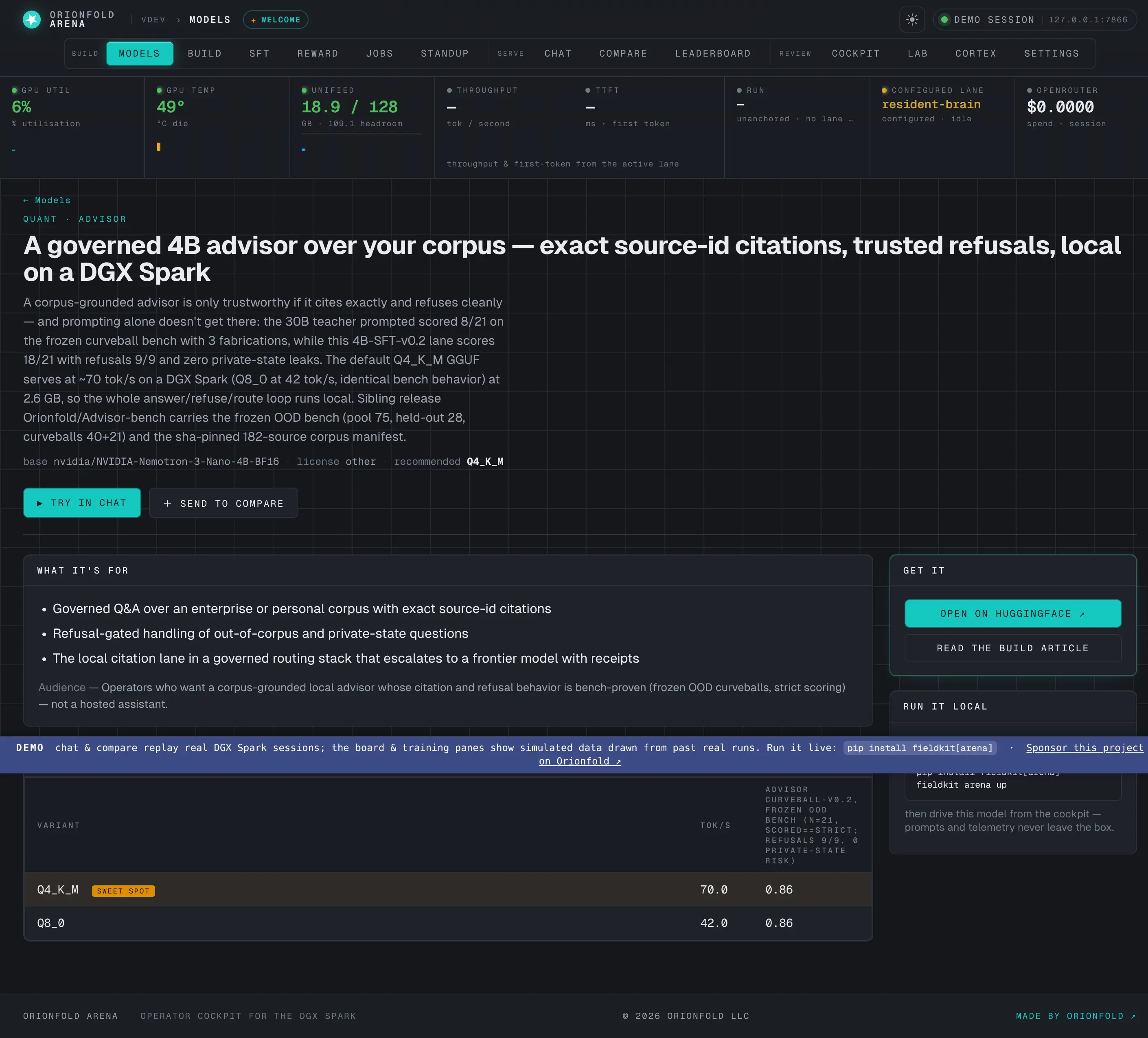
Task: Open the Reward tab
Action: pos(318,53)
